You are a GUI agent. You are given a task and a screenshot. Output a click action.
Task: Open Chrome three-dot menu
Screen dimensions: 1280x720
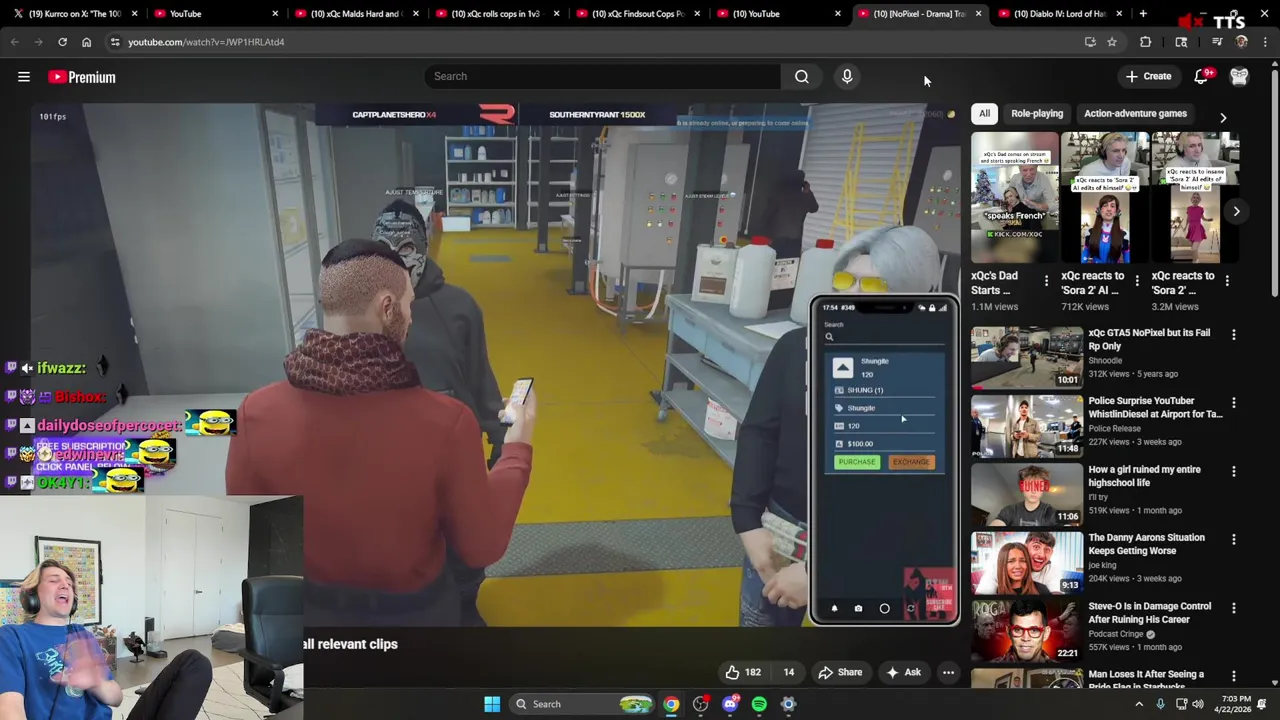(x=1265, y=42)
